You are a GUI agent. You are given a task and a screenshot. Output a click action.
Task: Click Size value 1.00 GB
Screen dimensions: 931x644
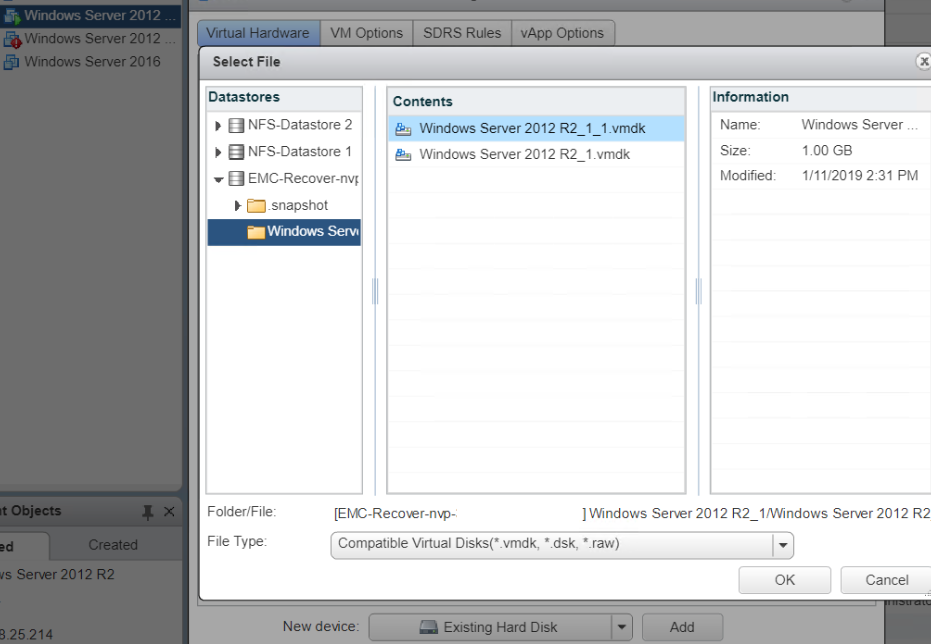pos(827,151)
